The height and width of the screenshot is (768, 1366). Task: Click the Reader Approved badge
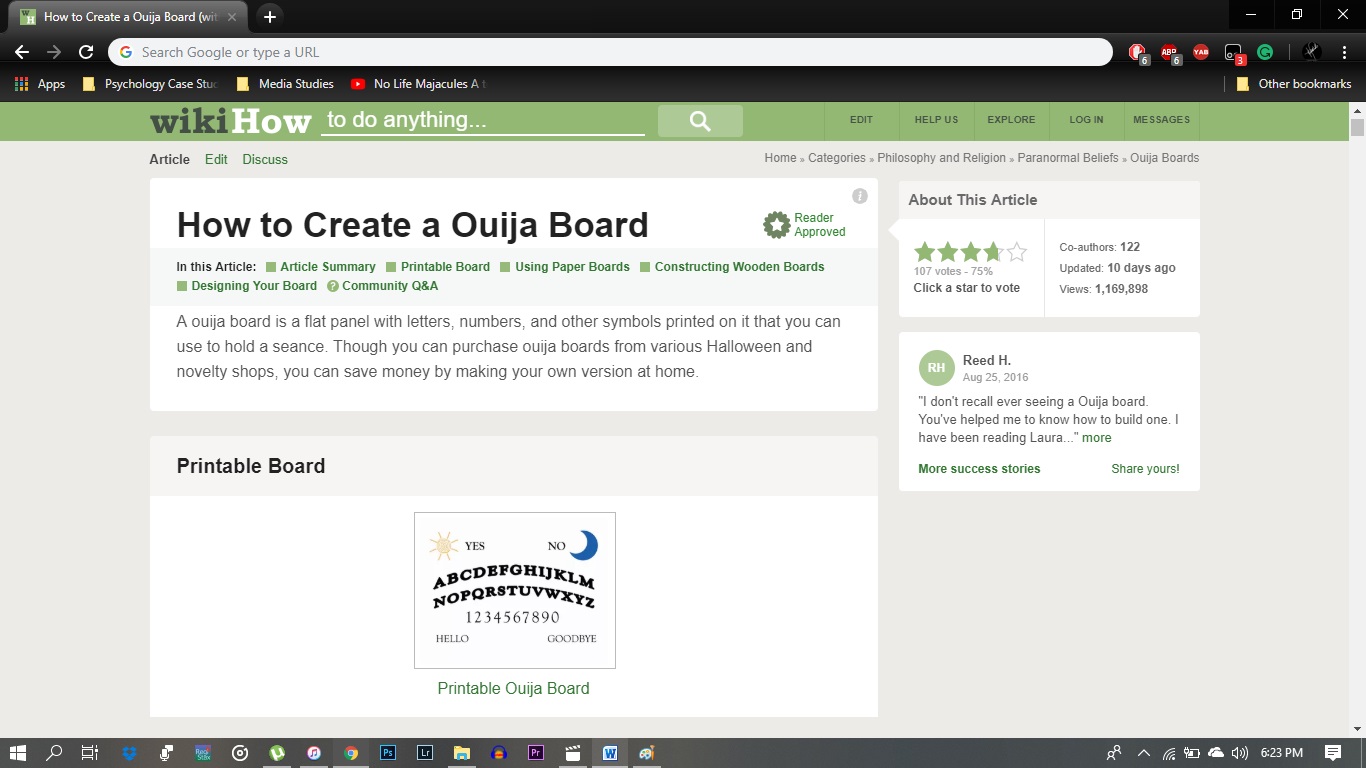[x=805, y=225]
